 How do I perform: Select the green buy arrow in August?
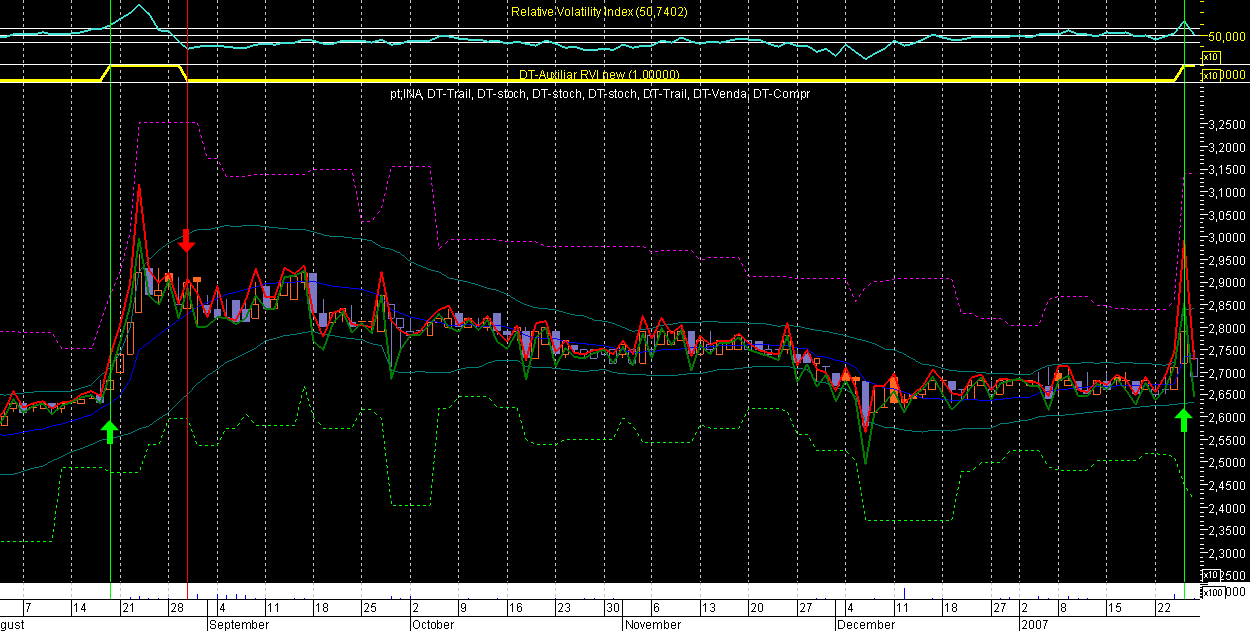coord(110,431)
